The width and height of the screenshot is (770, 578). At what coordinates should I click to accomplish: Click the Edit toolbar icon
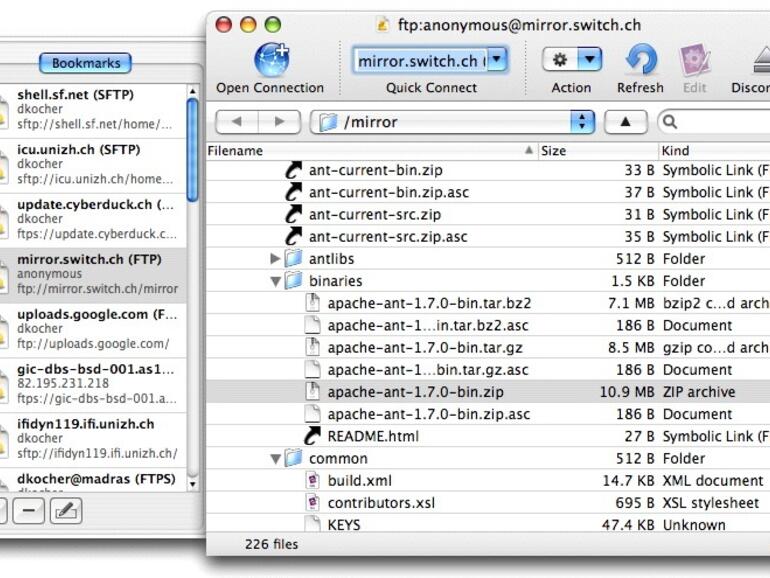click(694, 60)
